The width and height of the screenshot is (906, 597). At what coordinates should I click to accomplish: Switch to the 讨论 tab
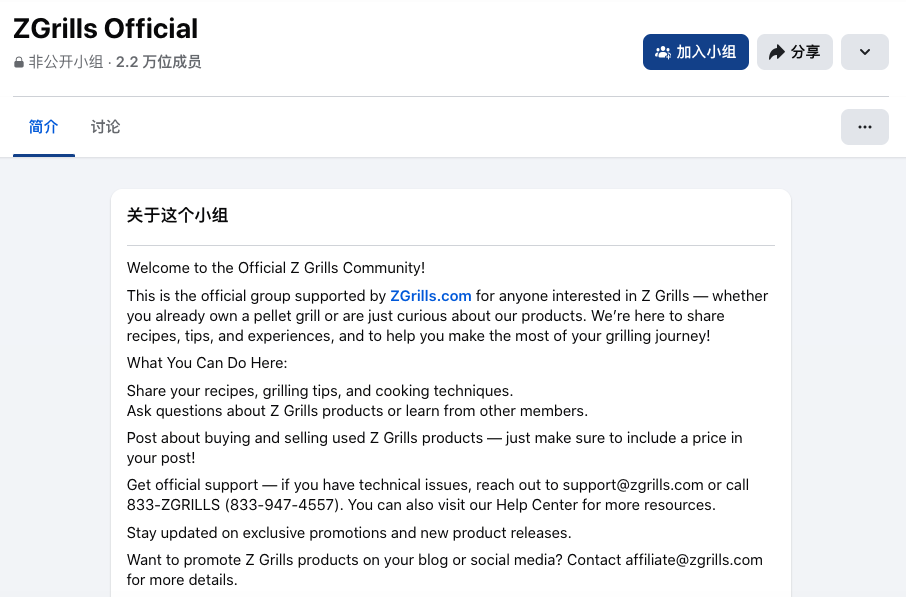pos(105,127)
